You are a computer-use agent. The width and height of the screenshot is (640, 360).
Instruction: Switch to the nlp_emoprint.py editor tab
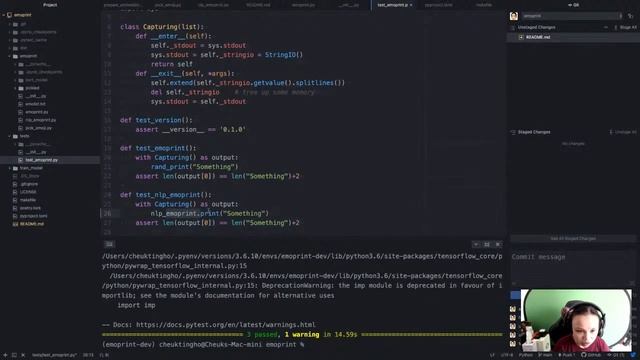pyautogui.click(x=213, y=5)
